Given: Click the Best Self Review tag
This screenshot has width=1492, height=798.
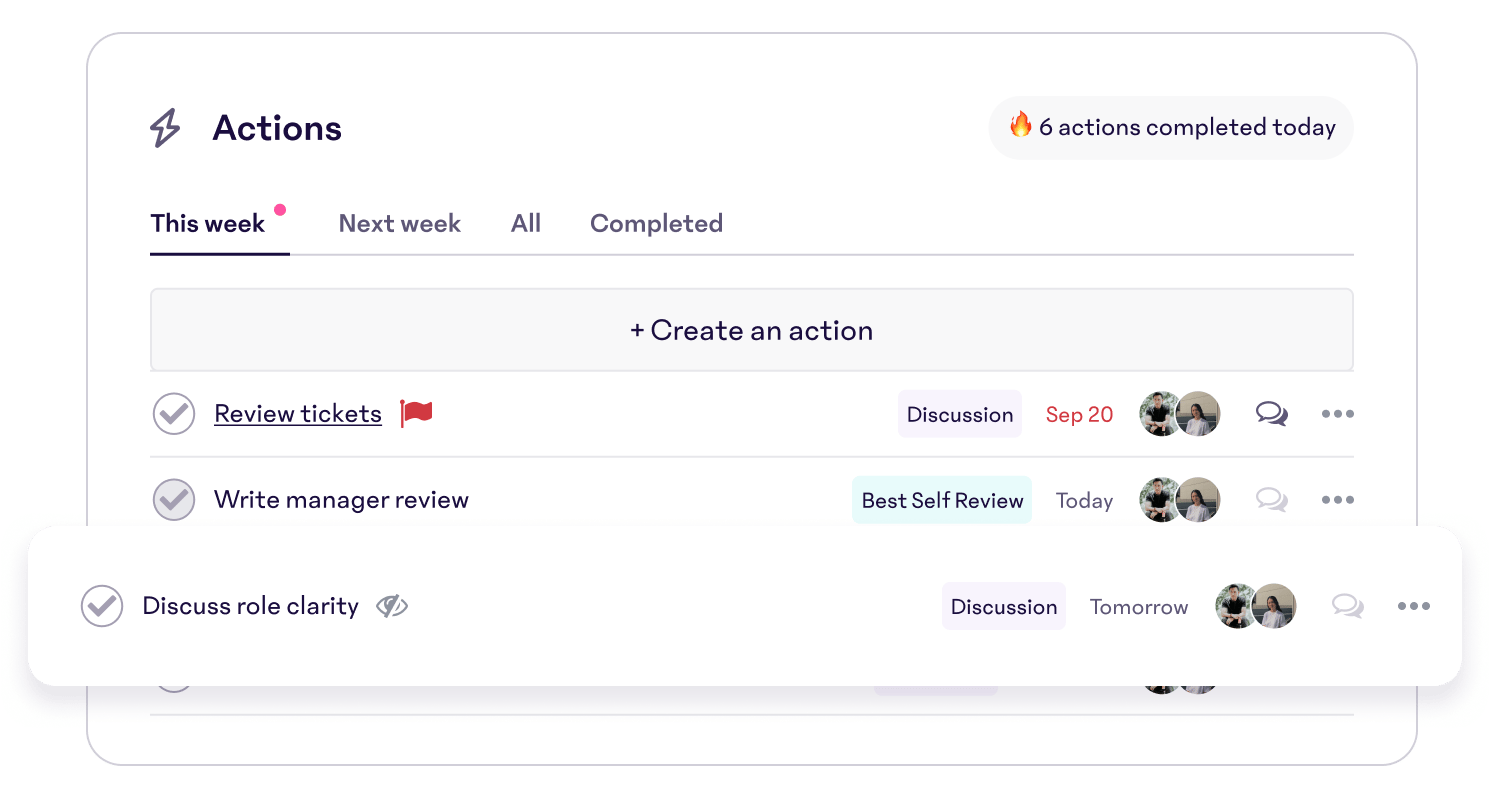Looking at the screenshot, I should pyautogui.click(x=942, y=500).
